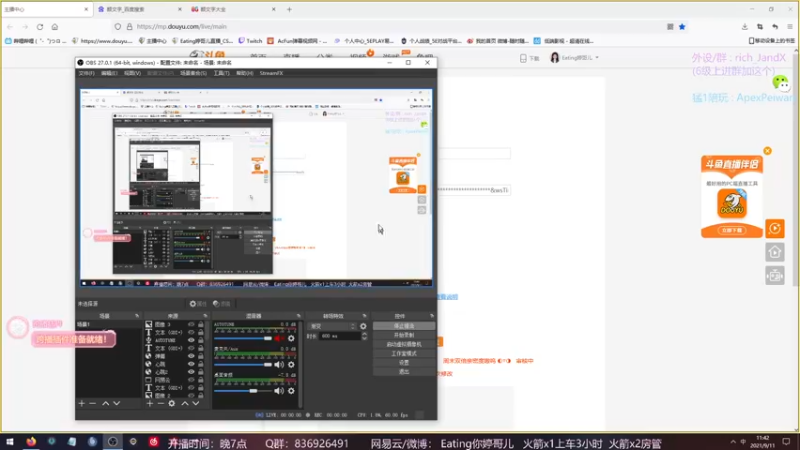Click 启动虚拟摄像机 virtual camera button
Screen dimensions: 800x450
[404, 344]
